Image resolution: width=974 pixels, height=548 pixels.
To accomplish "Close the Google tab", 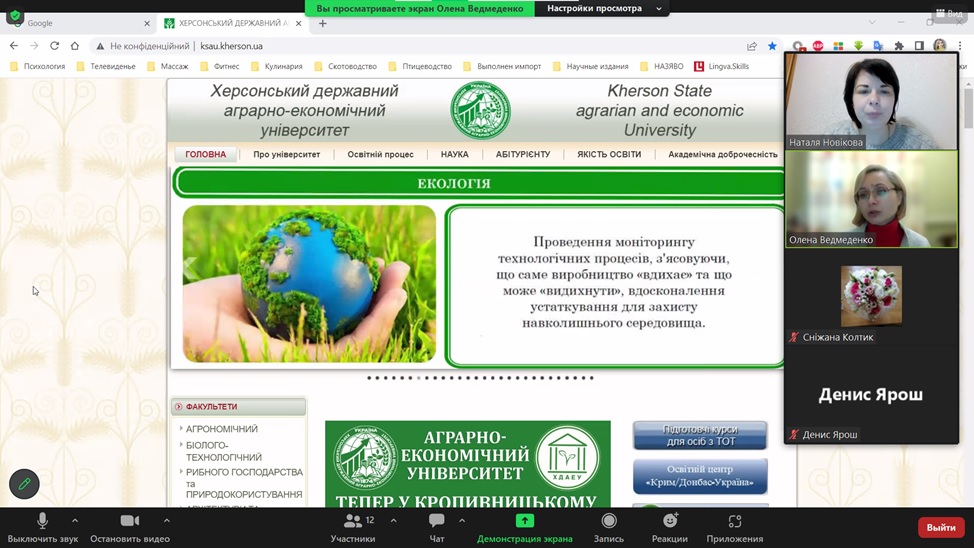I will (x=147, y=23).
